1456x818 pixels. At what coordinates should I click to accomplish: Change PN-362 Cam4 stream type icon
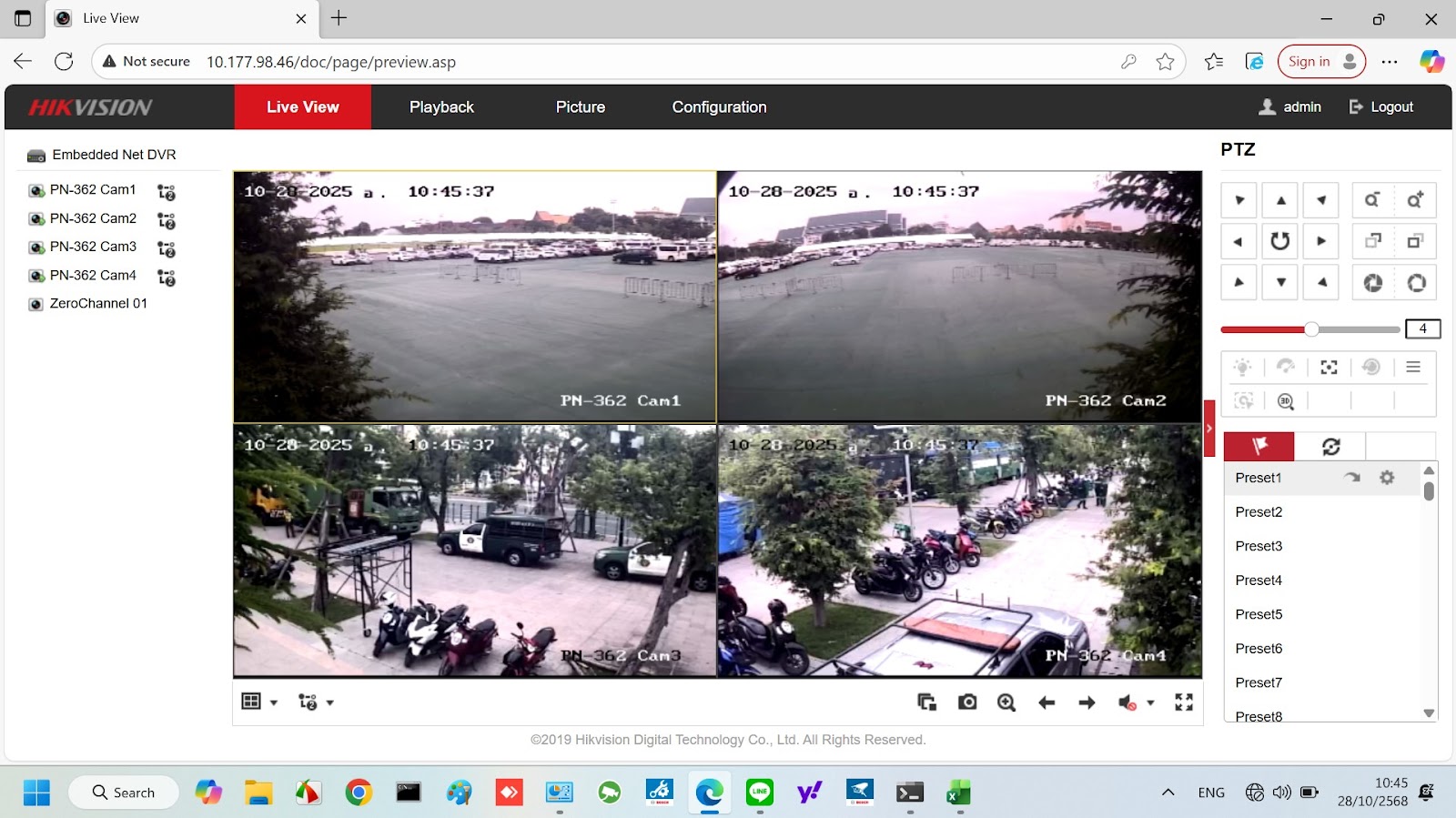click(x=166, y=277)
